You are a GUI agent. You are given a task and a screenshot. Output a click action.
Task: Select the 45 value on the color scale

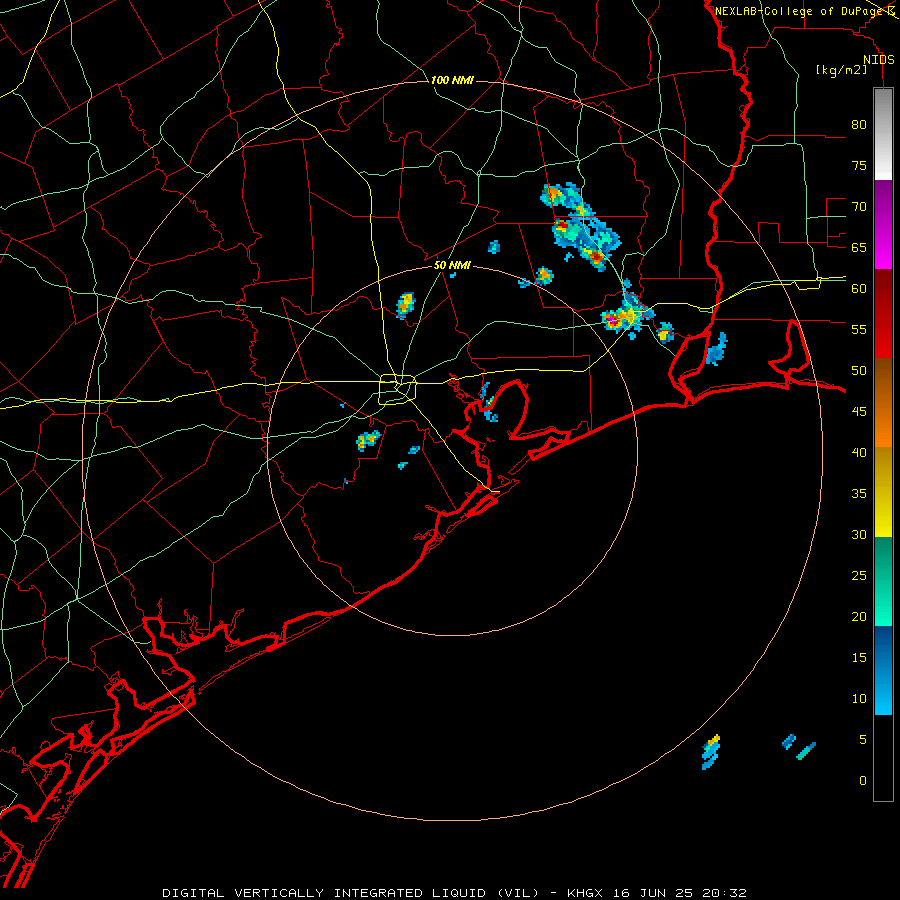(859, 412)
